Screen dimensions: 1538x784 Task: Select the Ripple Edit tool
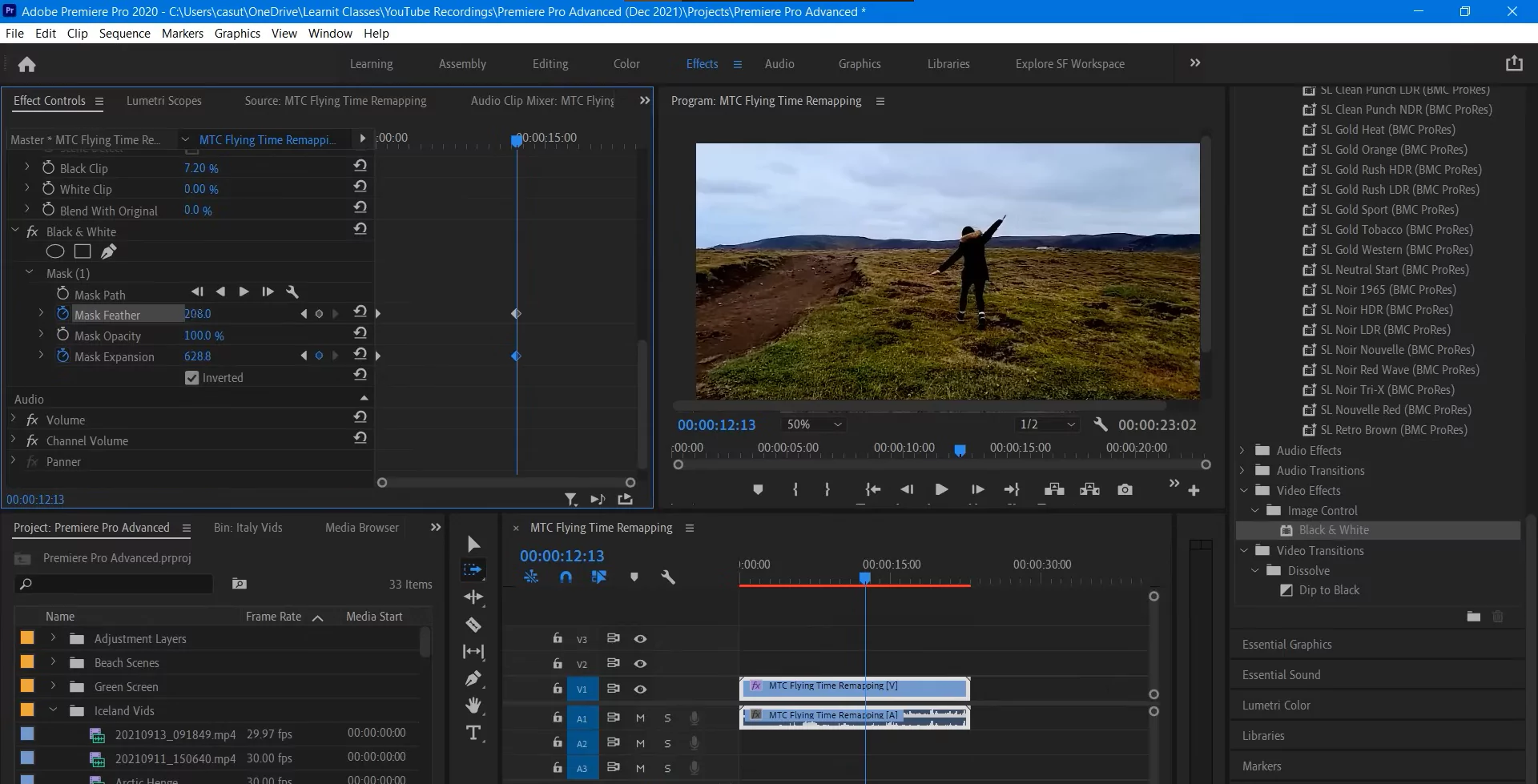click(473, 597)
